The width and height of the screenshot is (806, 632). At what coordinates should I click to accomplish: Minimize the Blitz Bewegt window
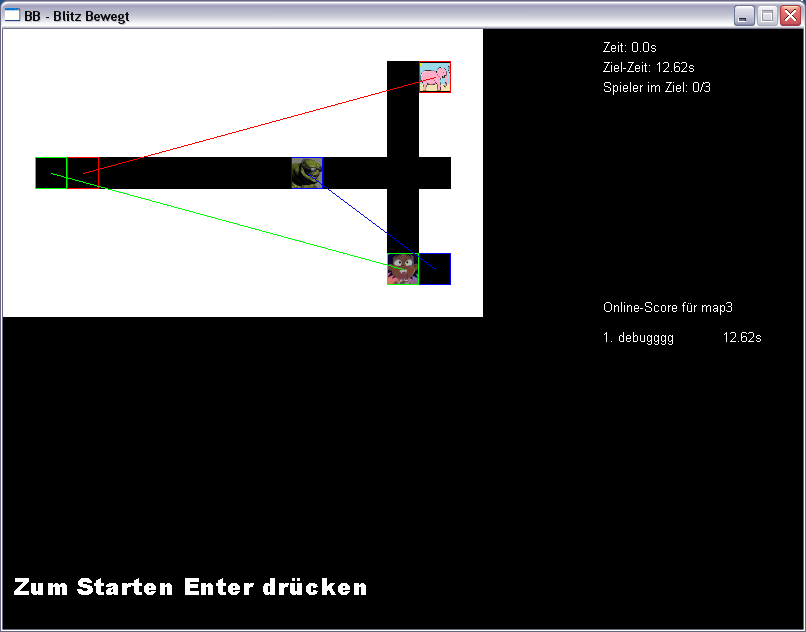pos(744,16)
